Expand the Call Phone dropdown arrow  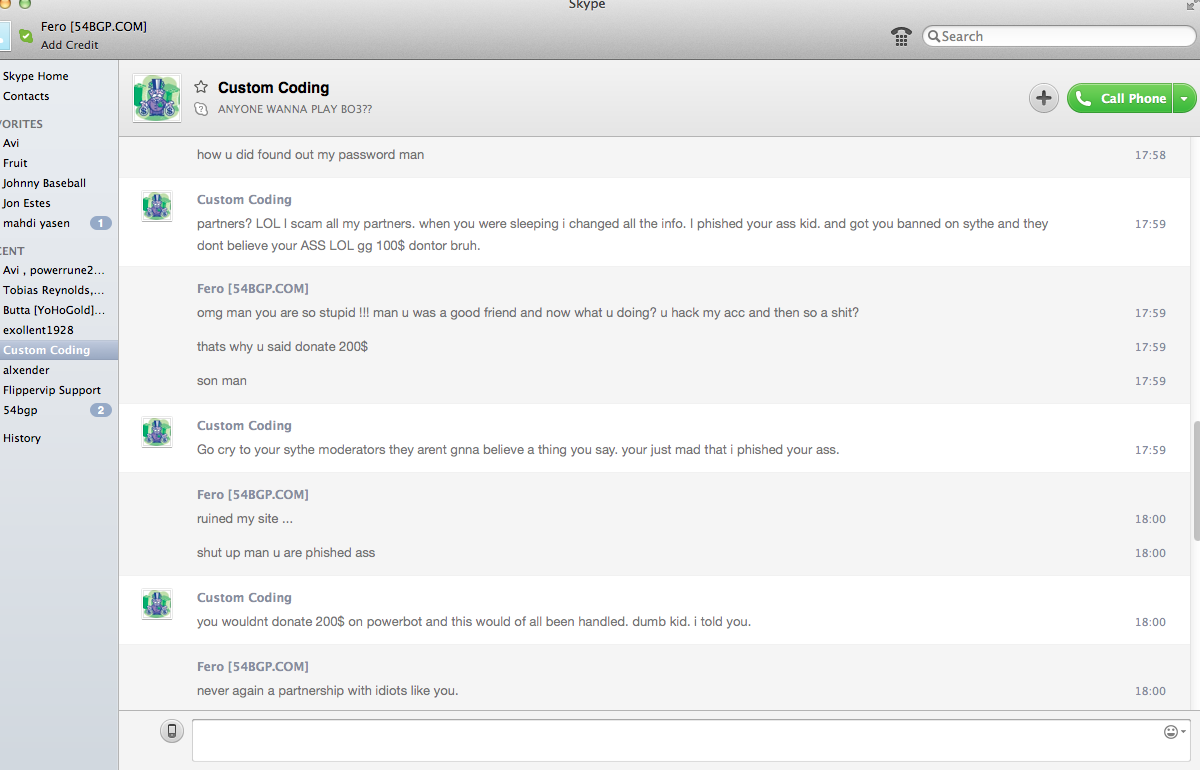pyautogui.click(x=1184, y=98)
